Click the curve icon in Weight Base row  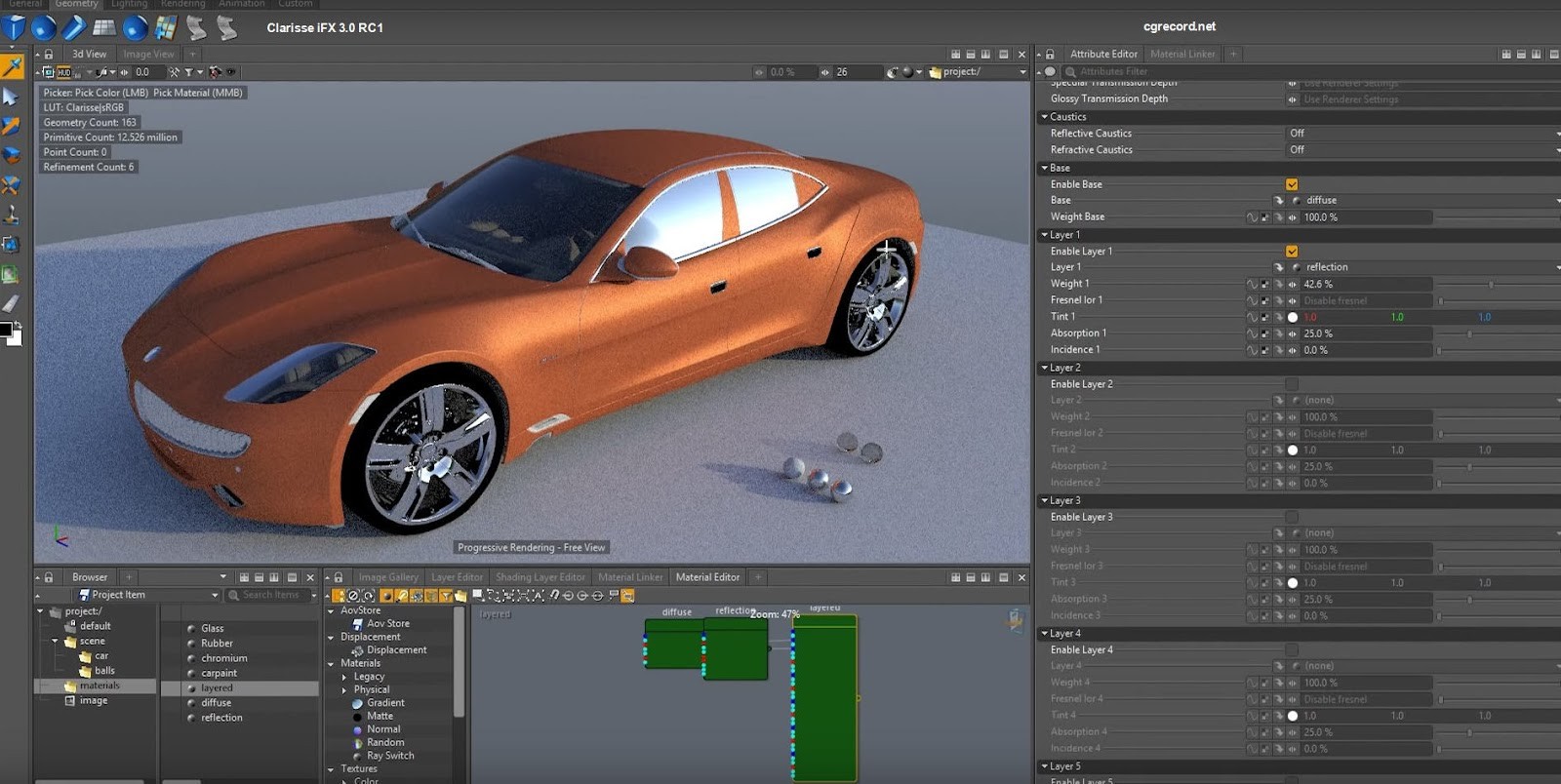coord(1252,217)
